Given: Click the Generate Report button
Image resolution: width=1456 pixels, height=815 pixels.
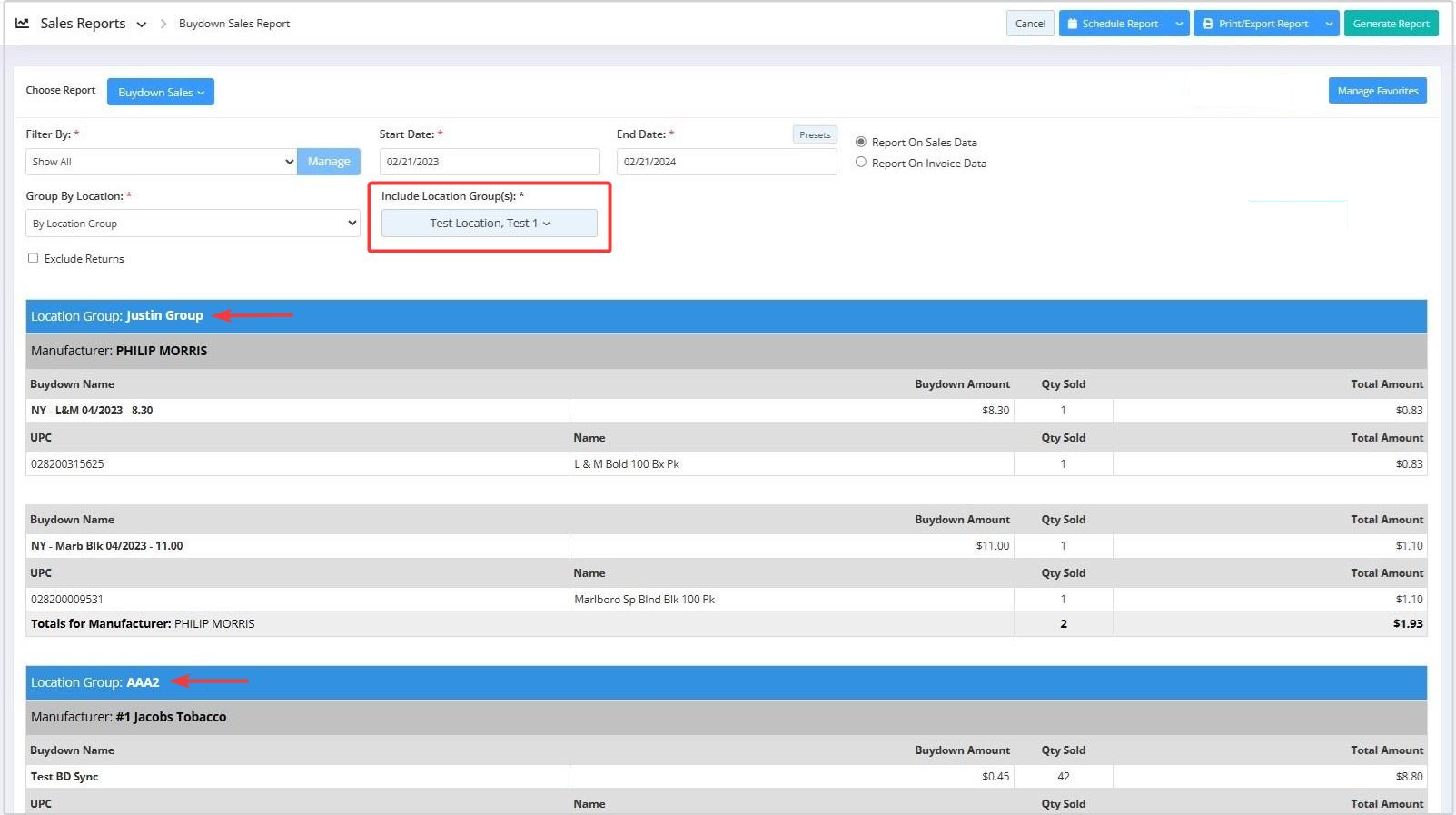Looking at the screenshot, I should 1391,24.
